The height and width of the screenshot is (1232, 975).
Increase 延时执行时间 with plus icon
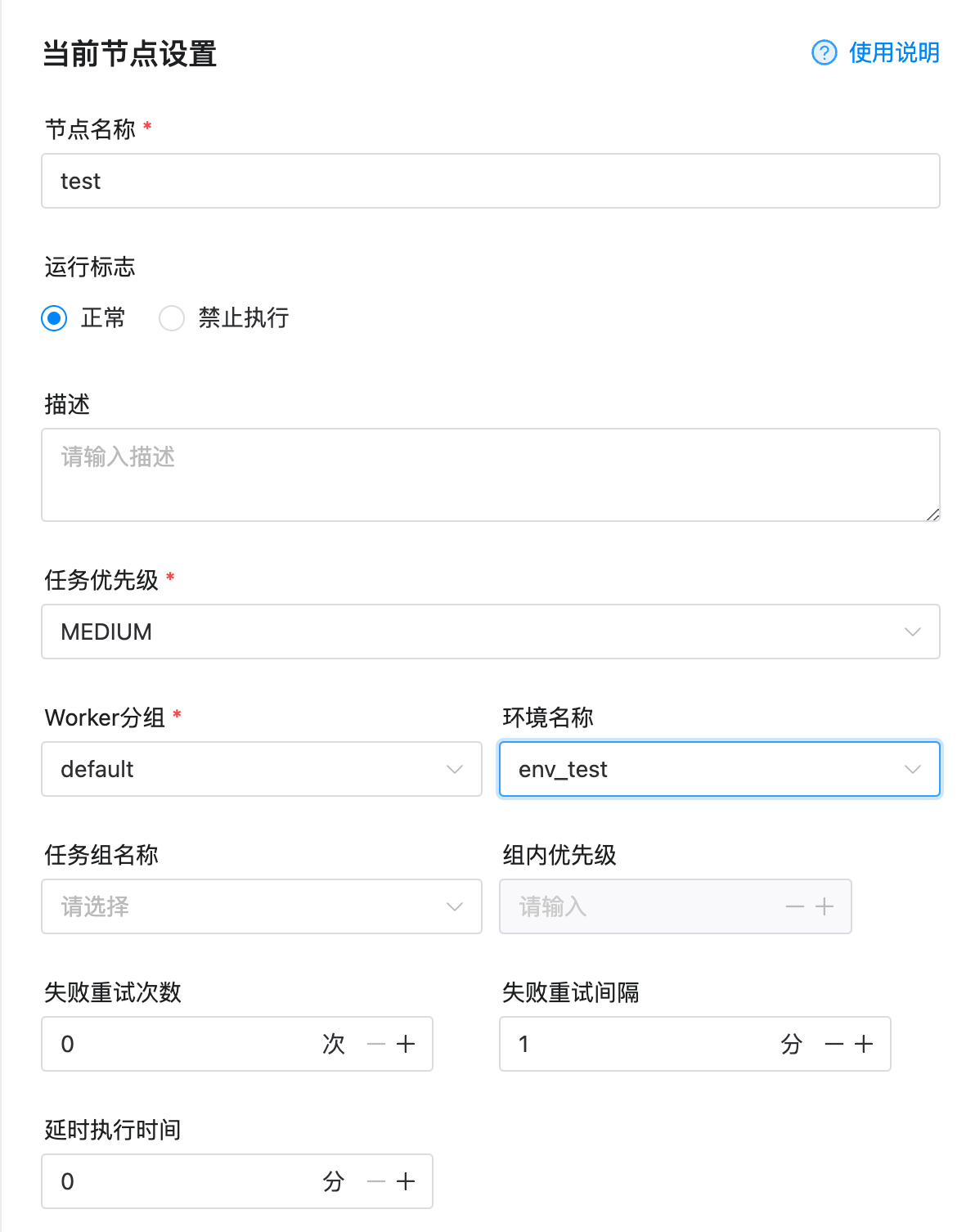tap(406, 1181)
